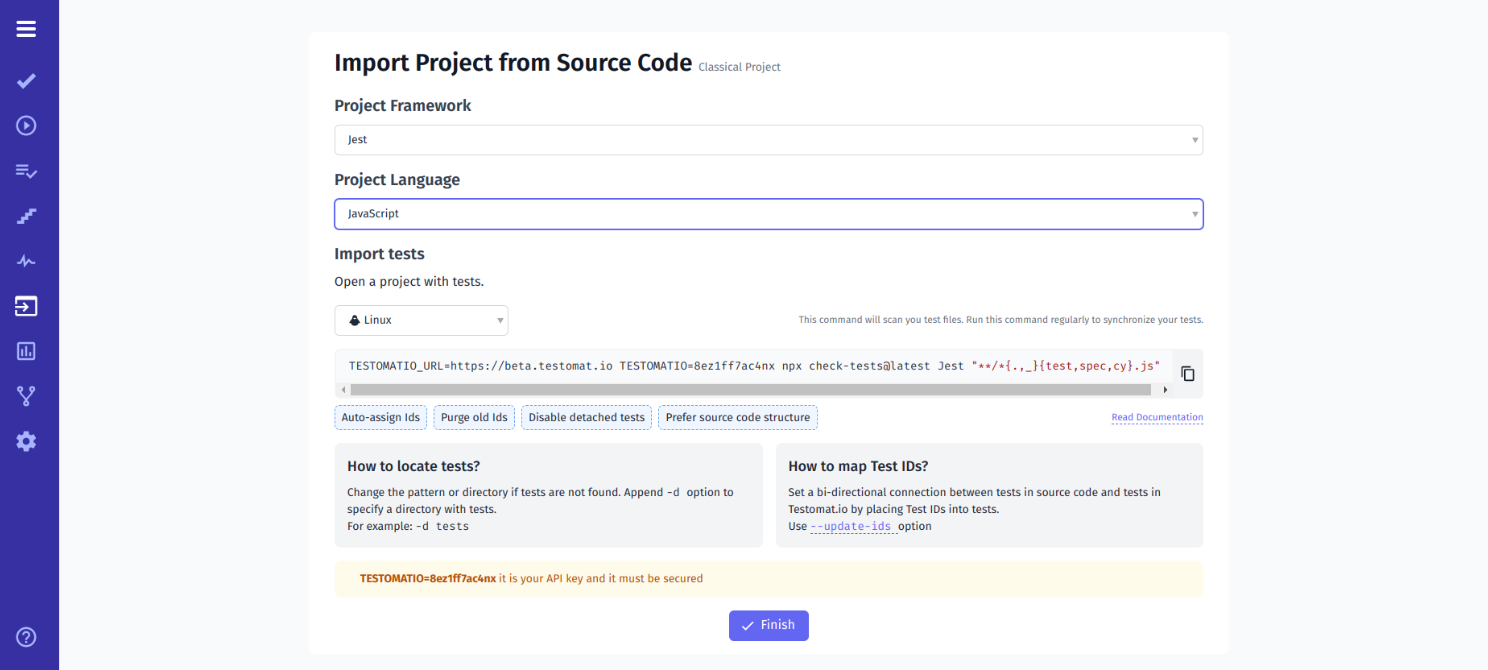Select the checkmark Tests icon in sidebar
This screenshot has height=670, width=1488.
(x=26, y=80)
